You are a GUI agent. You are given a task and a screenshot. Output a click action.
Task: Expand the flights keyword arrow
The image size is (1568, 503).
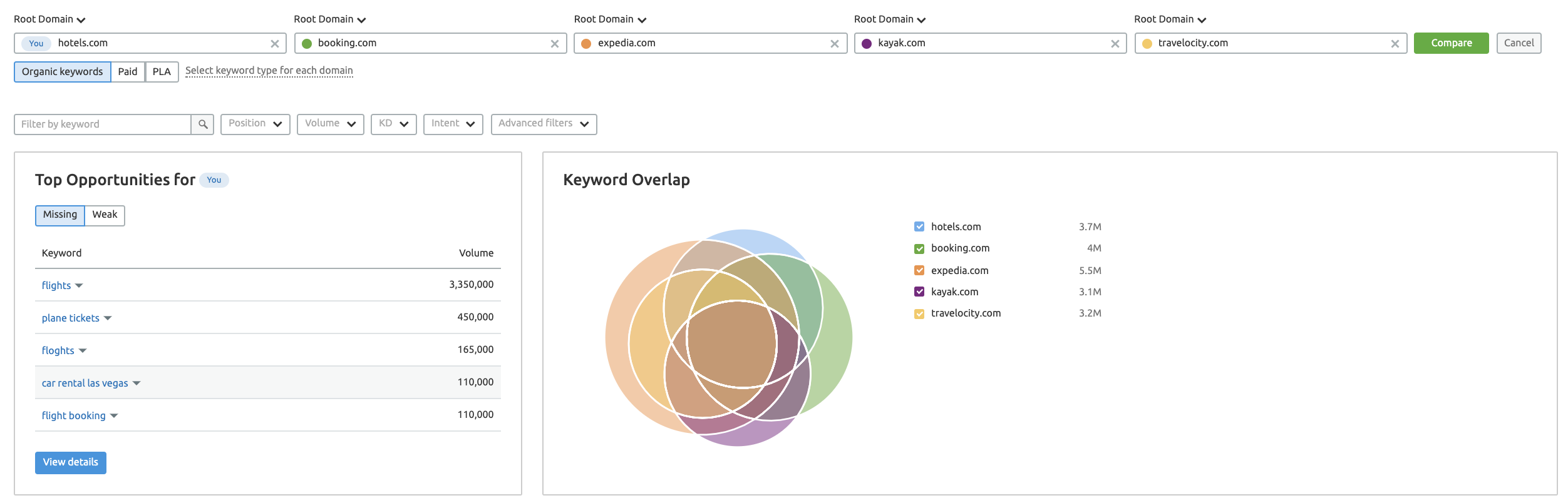click(x=79, y=286)
